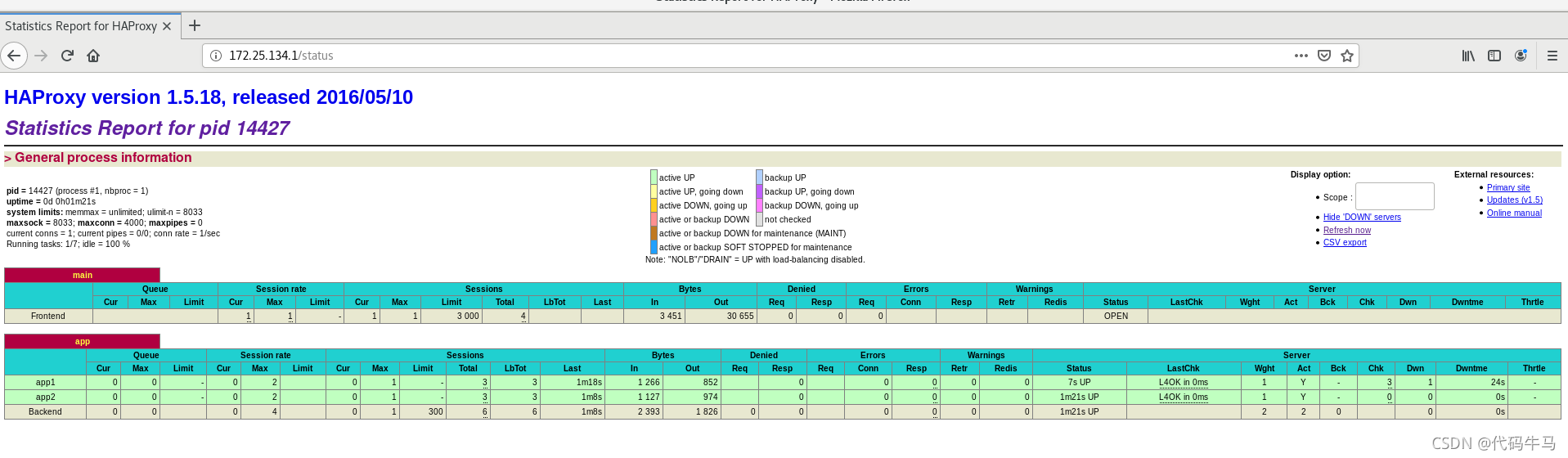The image size is (1568, 458).
Task: Click the 3 451 bytes in value of Frontend
Action: coord(671,316)
